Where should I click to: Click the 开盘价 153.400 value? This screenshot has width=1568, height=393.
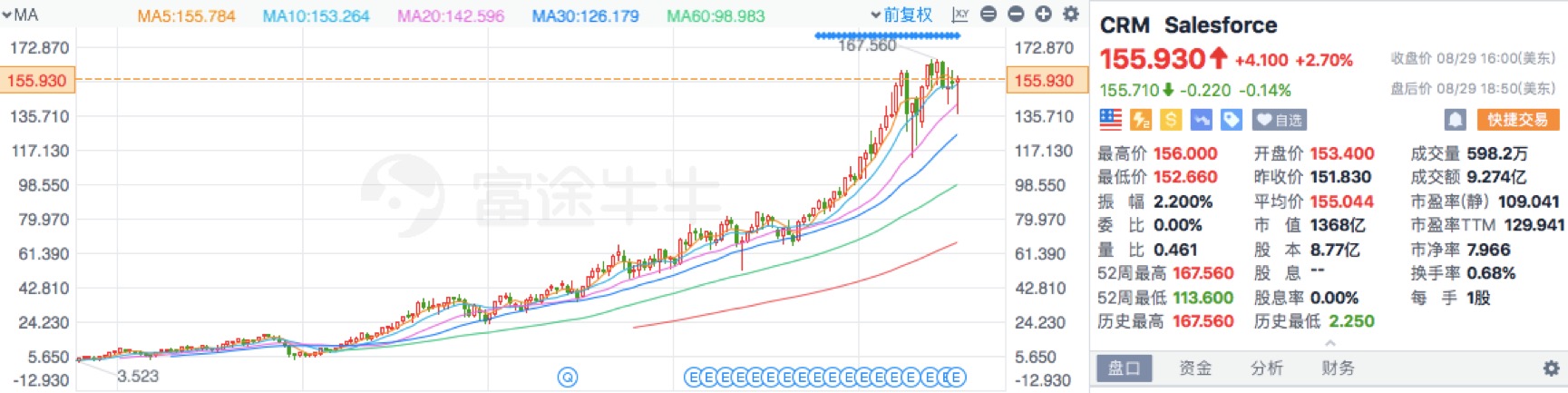tap(1342, 153)
